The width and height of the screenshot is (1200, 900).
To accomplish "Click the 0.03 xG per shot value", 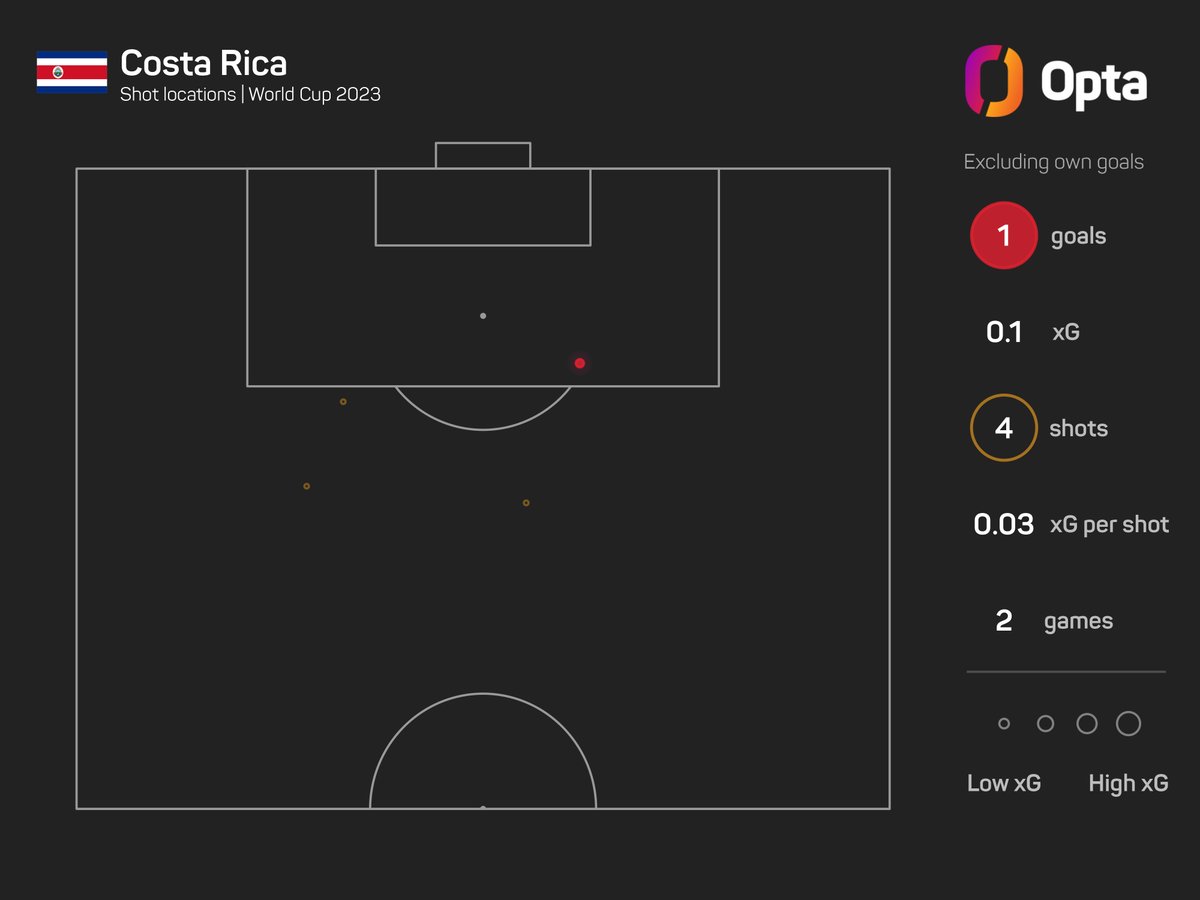I will pyautogui.click(x=1003, y=525).
